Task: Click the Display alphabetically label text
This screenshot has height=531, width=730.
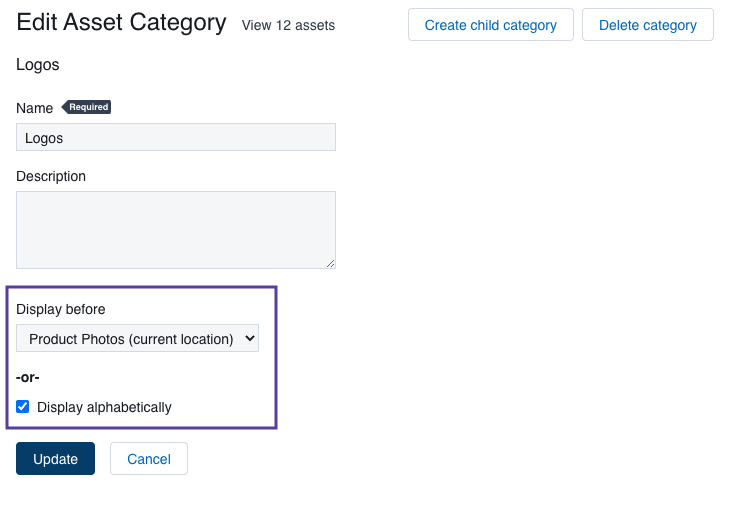Action: (x=104, y=407)
